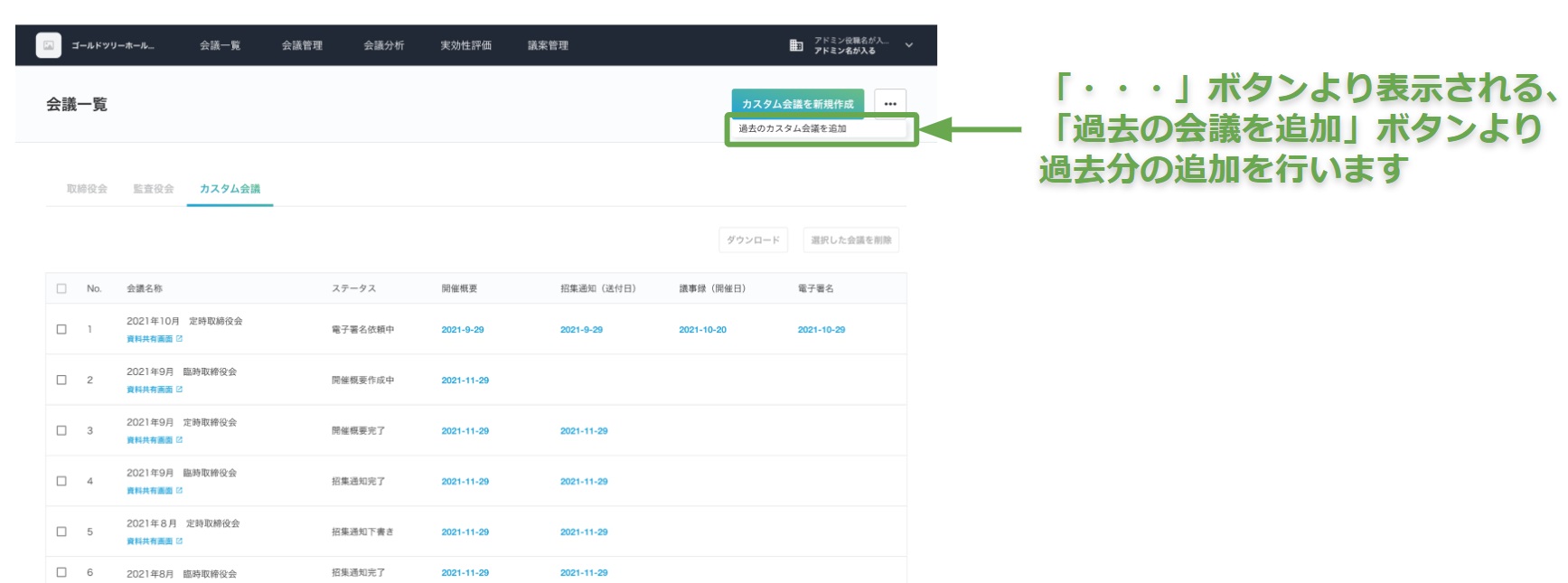Open the three-dot more options button
The image size is (1568, 583).
coord(889,104)
